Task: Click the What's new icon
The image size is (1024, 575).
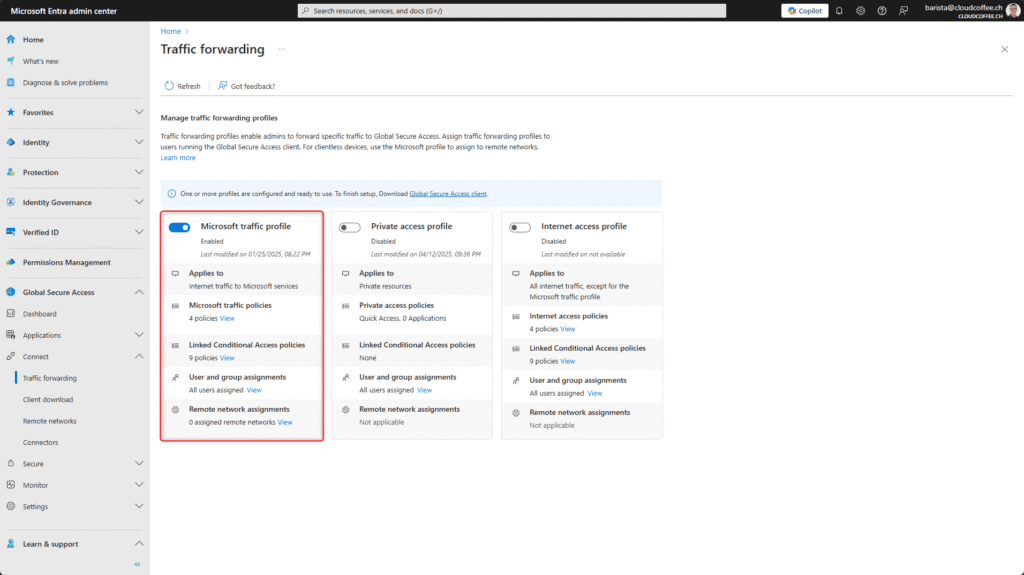Action: (x=10, y=61)
